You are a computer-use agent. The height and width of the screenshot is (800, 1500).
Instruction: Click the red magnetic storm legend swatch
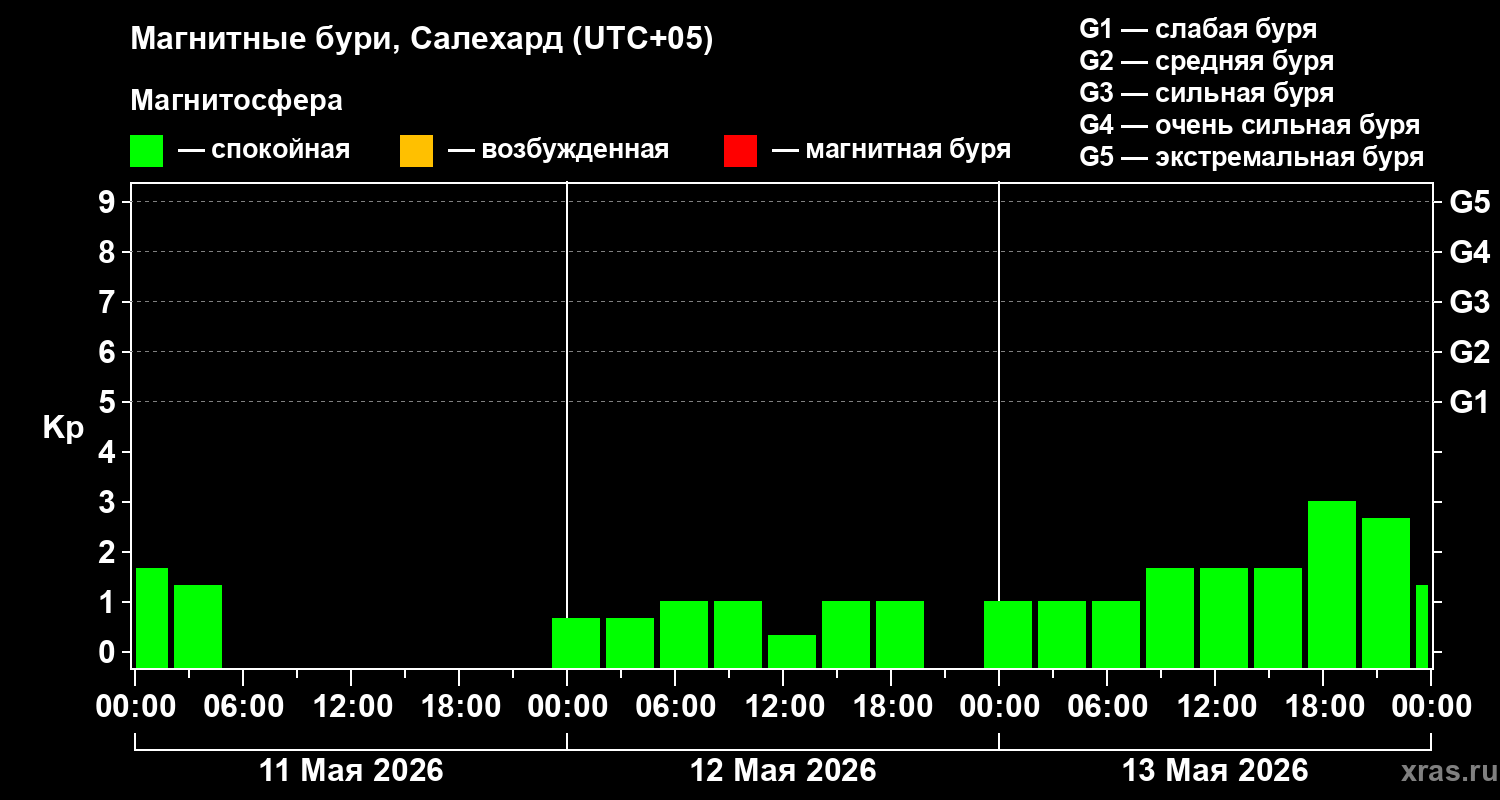[740, 151]
